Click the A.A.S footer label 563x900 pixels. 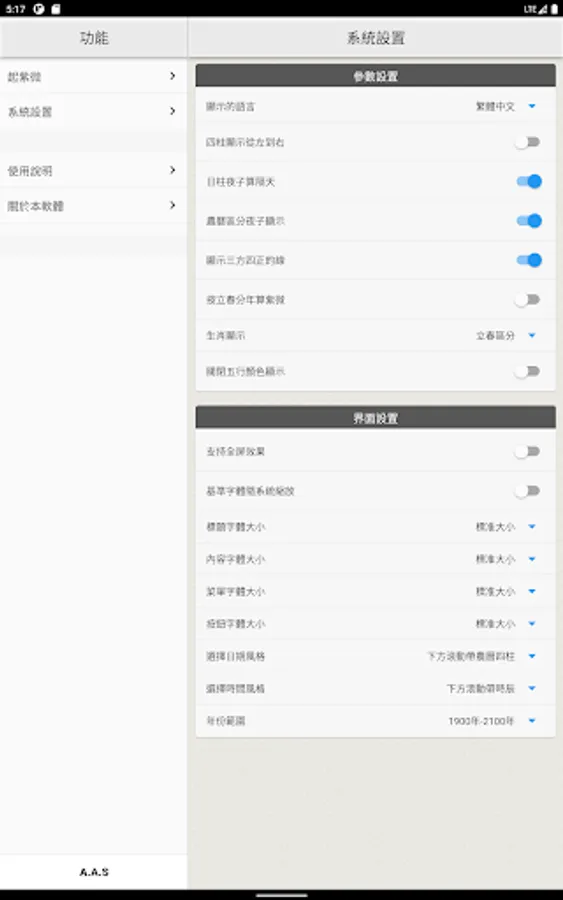point(94,872)
